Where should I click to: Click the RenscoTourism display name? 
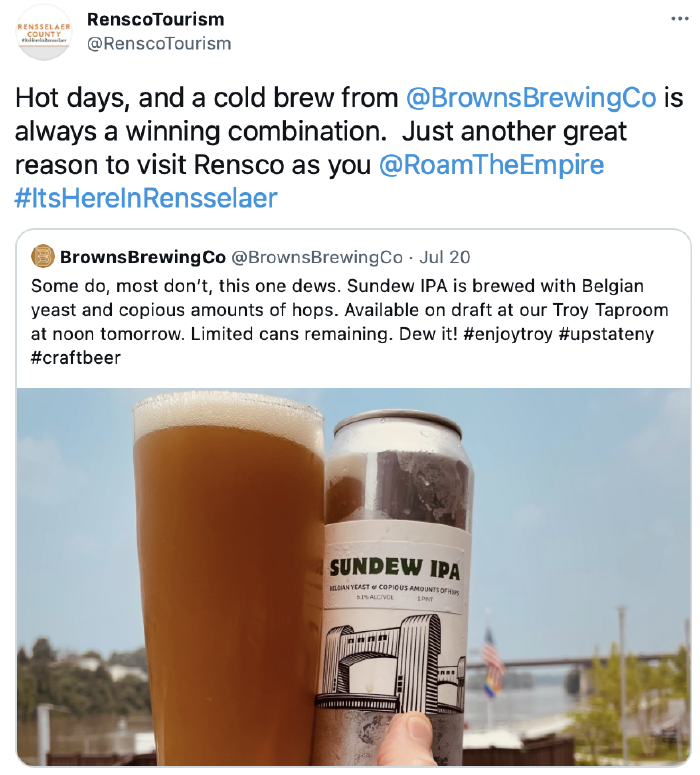[156, 19]
